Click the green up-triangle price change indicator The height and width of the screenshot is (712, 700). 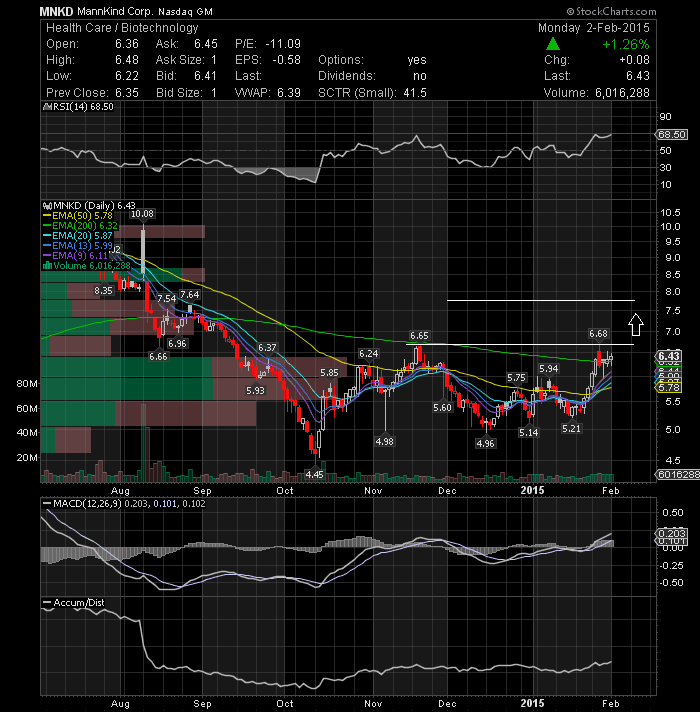pos(552,44)
